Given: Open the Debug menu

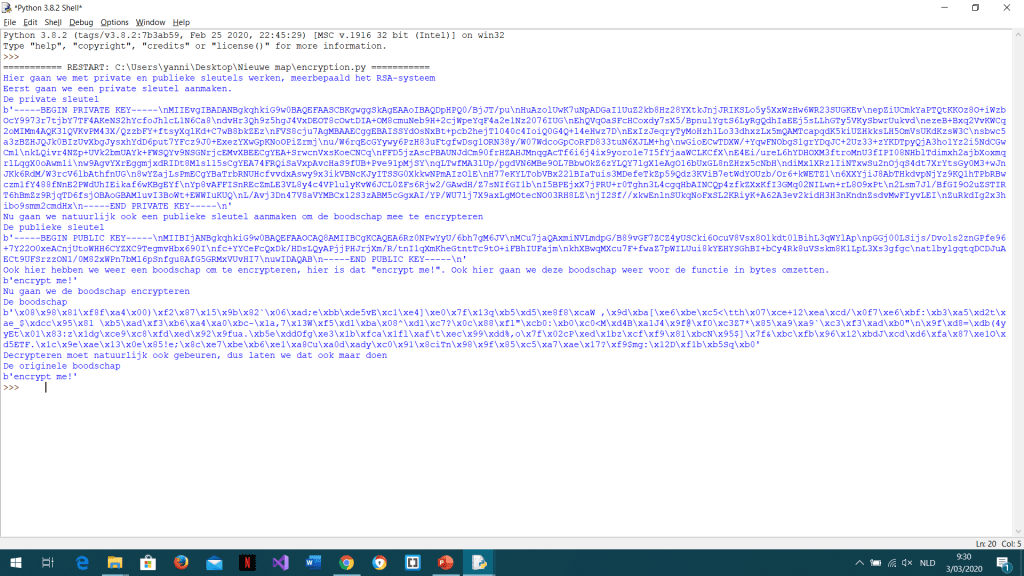Looking at the screenshot, I should (x=81, y=22).
